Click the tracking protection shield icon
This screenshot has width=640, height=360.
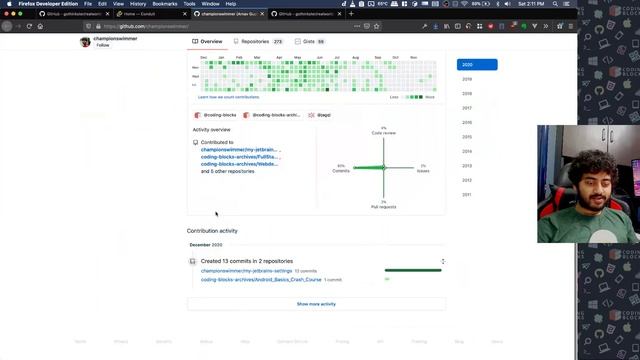coord(88,26)
